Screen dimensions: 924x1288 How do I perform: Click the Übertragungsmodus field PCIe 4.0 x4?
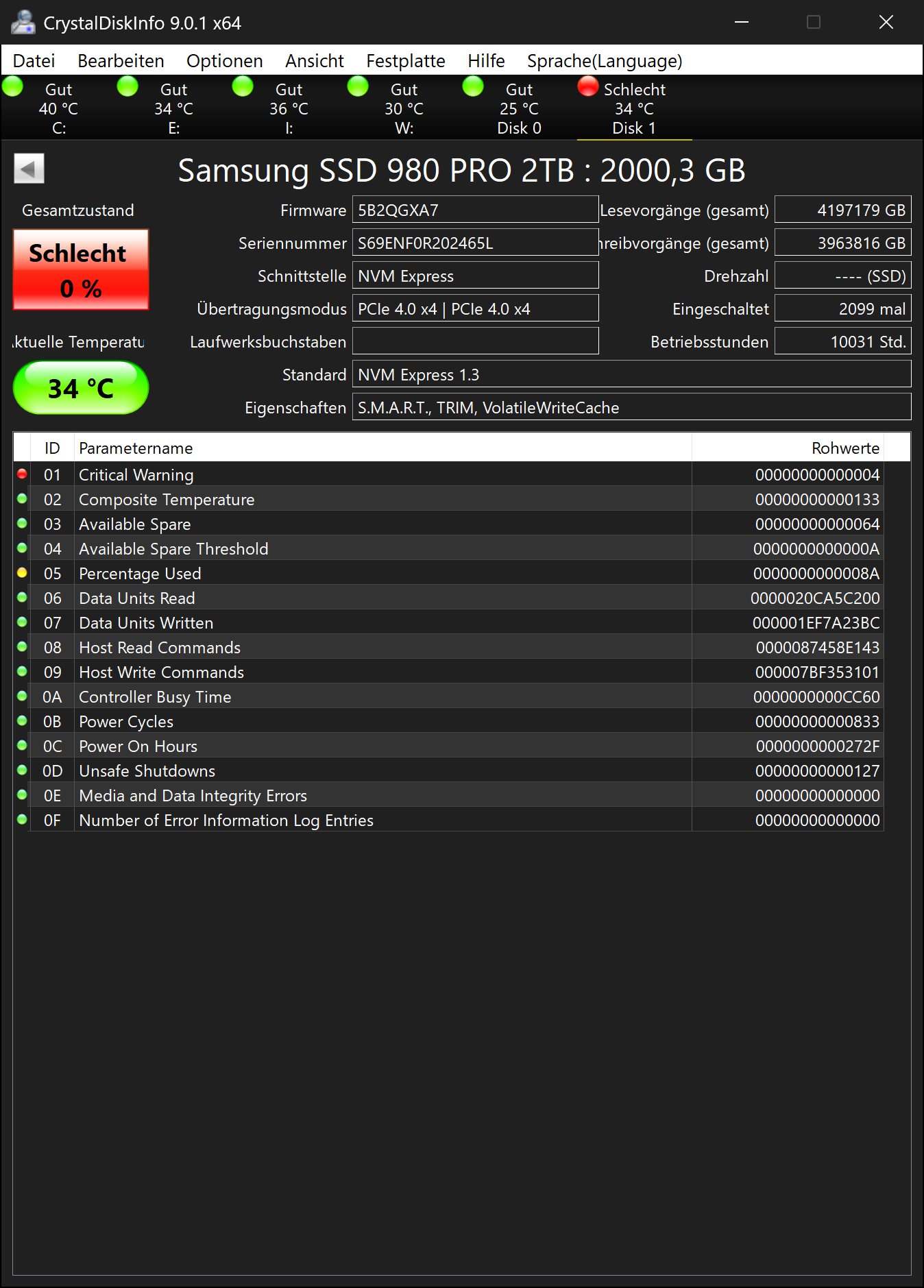tap(475, 308)
